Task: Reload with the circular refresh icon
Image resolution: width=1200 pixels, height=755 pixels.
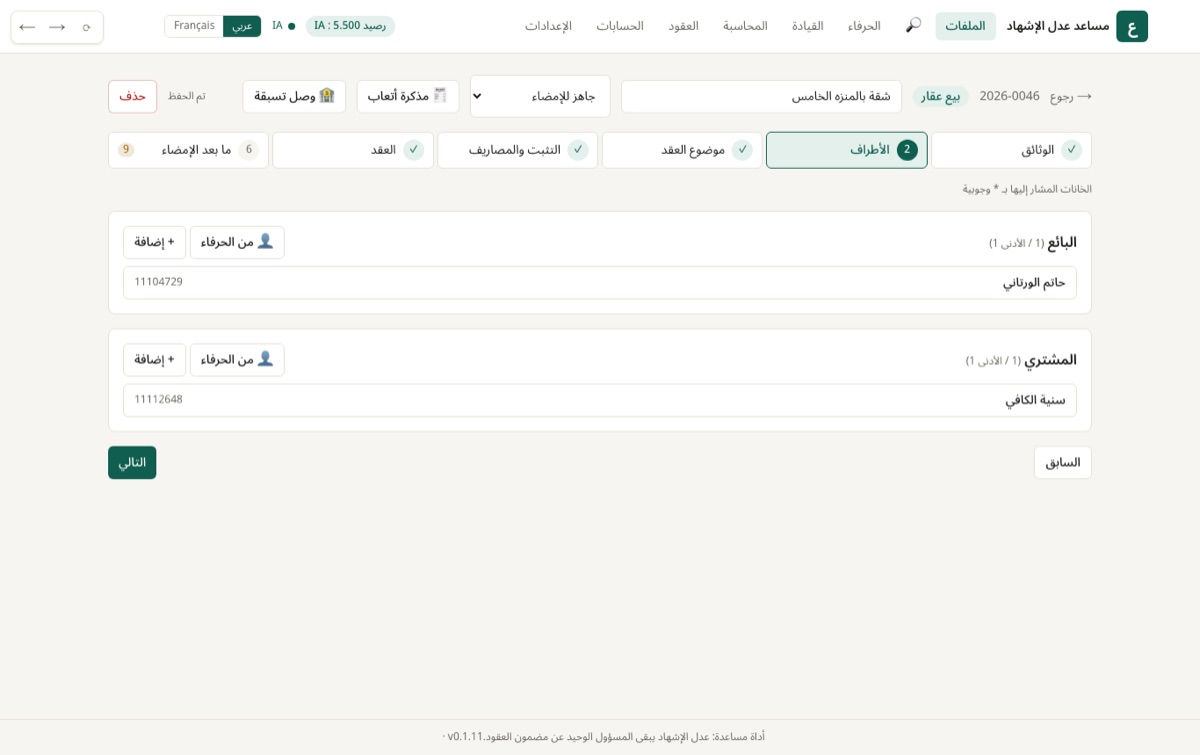Action: point(86,27)
